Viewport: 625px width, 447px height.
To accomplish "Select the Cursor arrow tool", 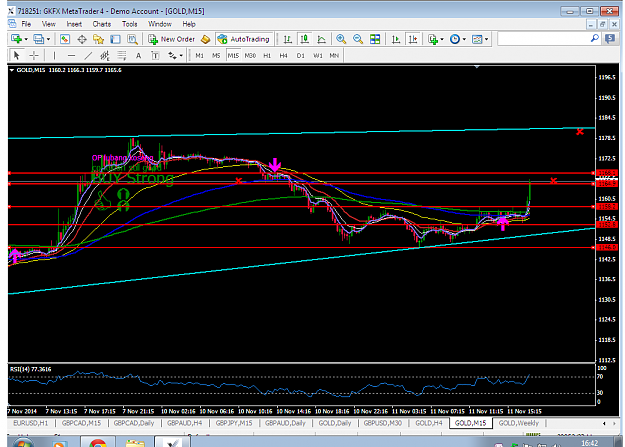I will click(x=16, y=55).
